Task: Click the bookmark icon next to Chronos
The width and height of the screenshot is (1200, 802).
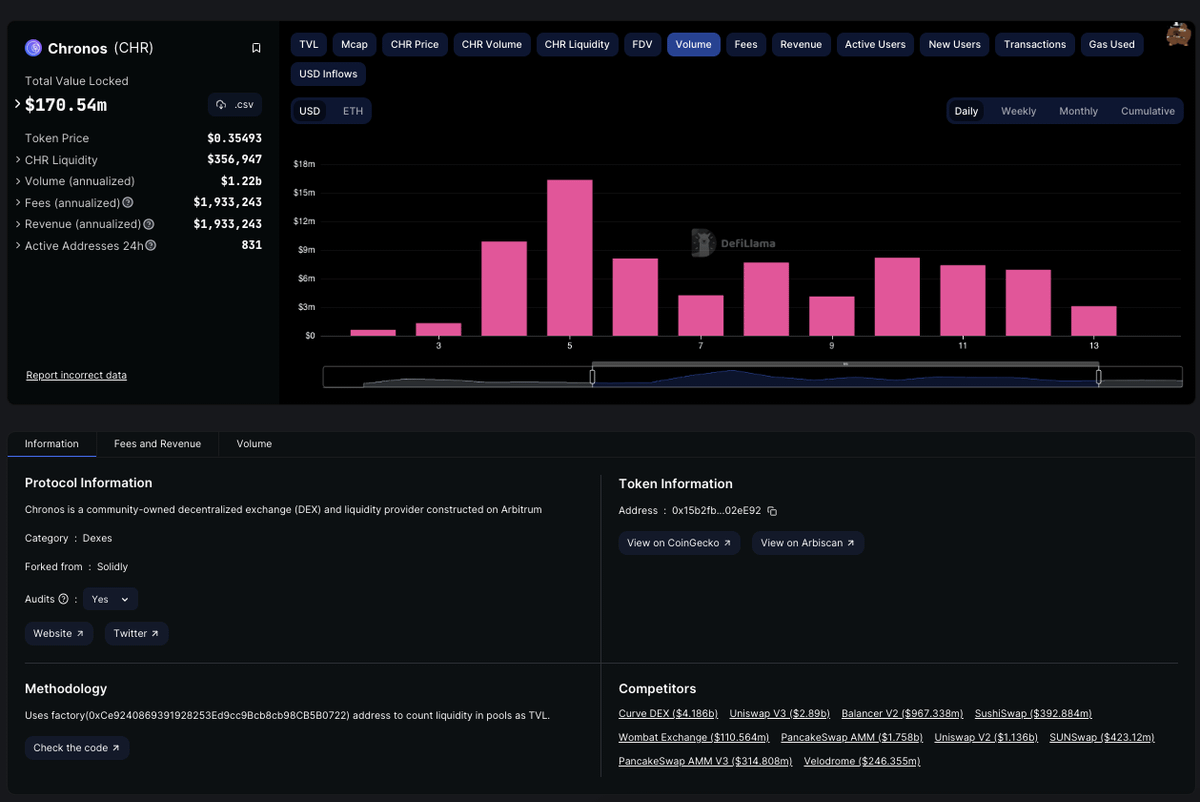Action: pyautogui.click(x=256, y=48)
